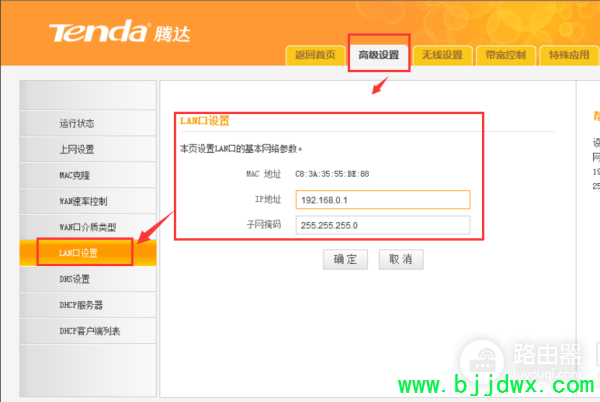Click the 确定 button
Screen dimensions: 600x402
345,259
